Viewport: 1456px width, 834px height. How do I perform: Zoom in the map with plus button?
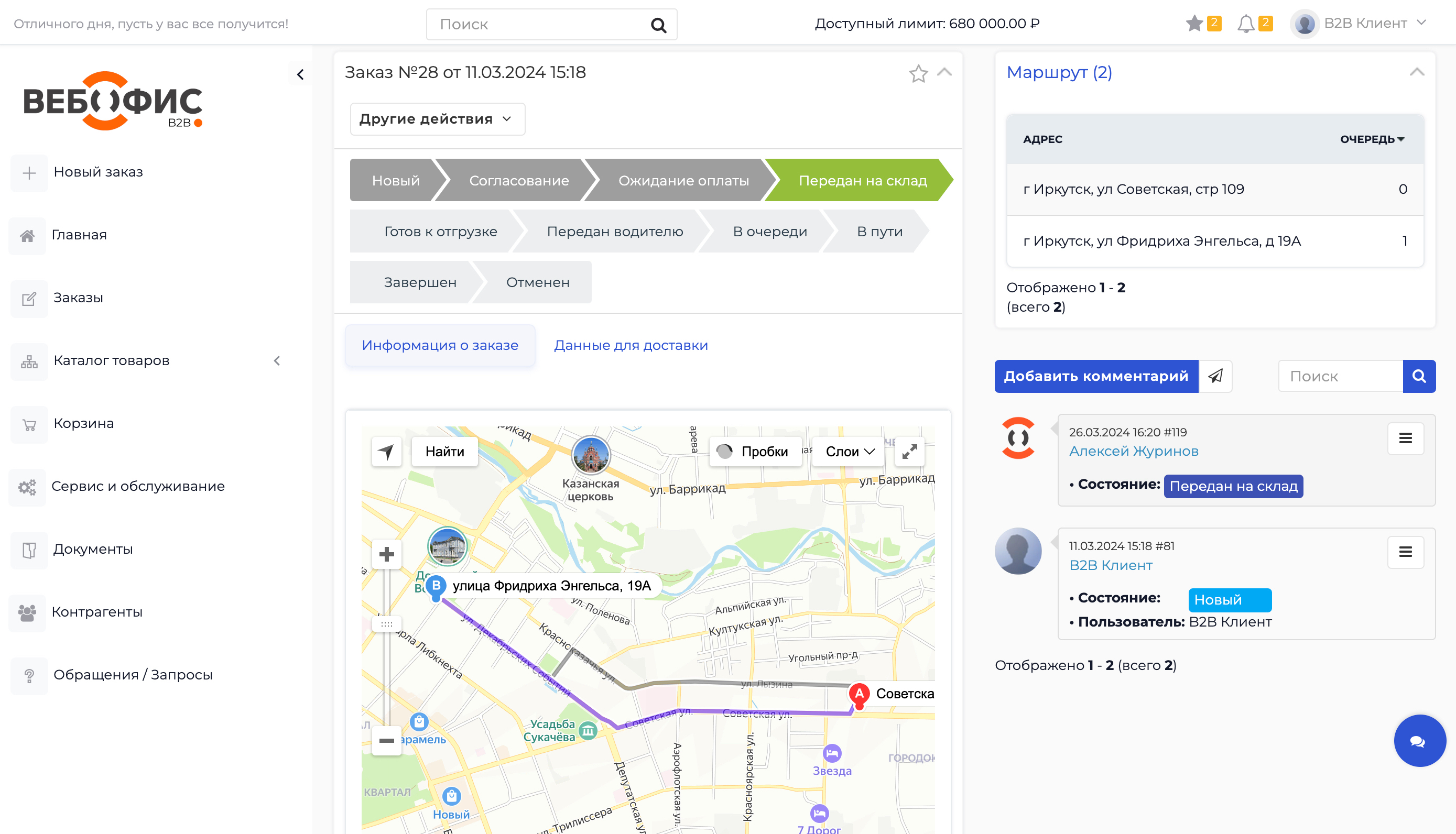[386, 554]
